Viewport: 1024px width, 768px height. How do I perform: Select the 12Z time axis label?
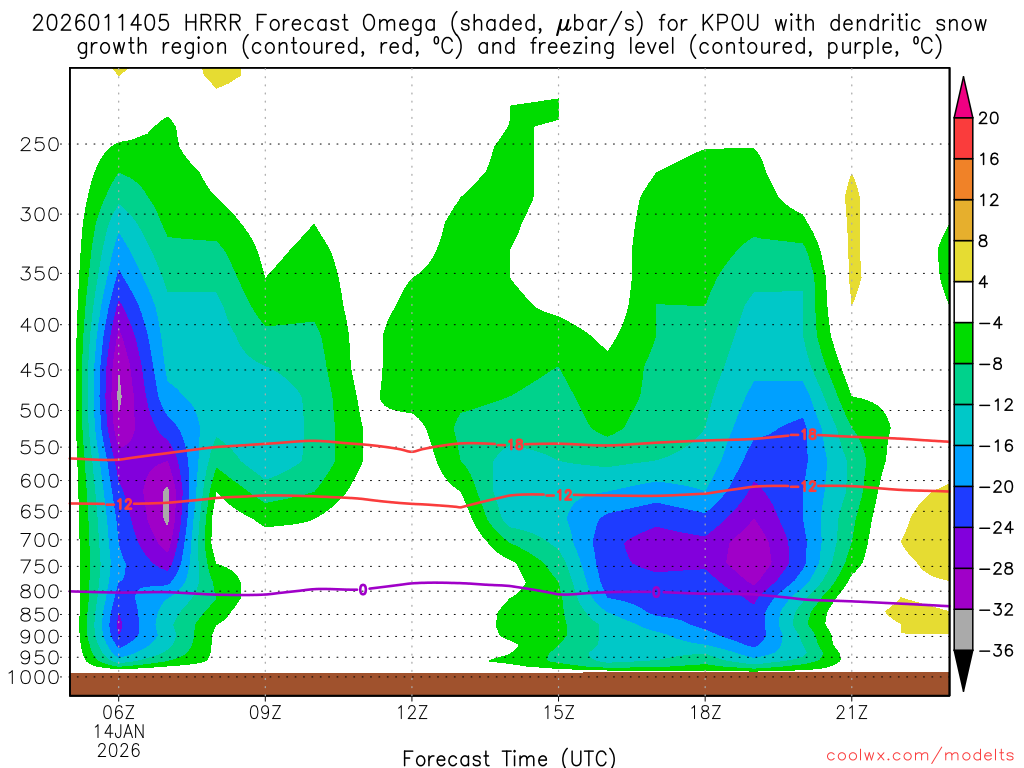coord(411,712)
